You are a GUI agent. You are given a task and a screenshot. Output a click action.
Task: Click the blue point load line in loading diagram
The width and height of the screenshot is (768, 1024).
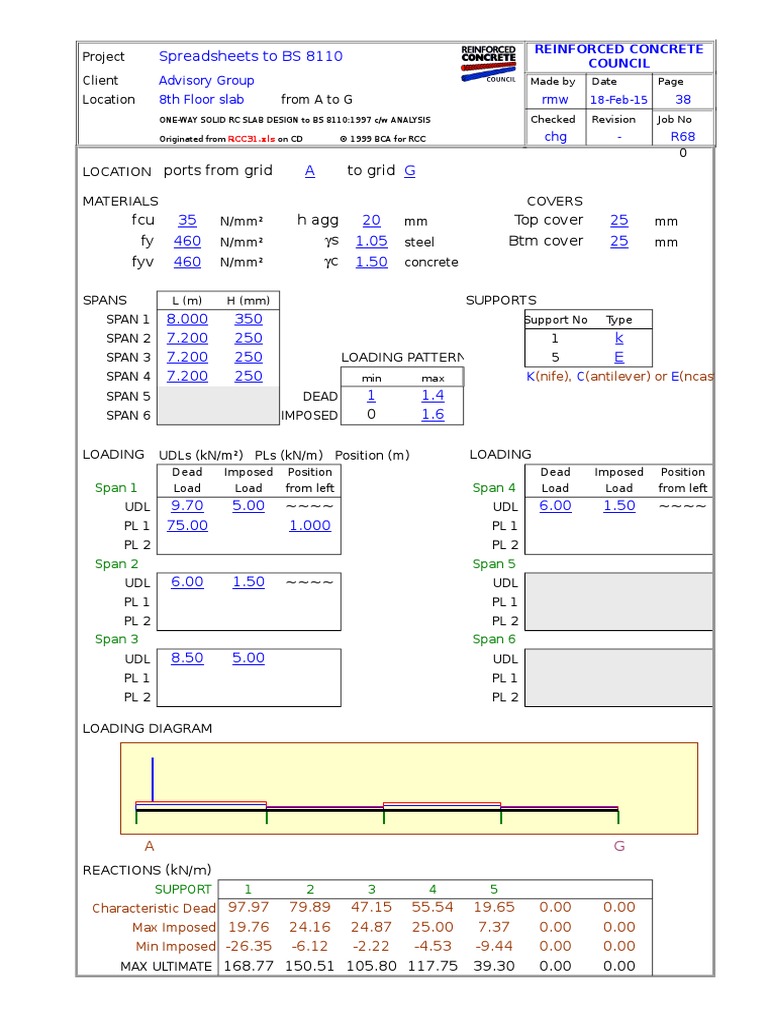(152, 779)
